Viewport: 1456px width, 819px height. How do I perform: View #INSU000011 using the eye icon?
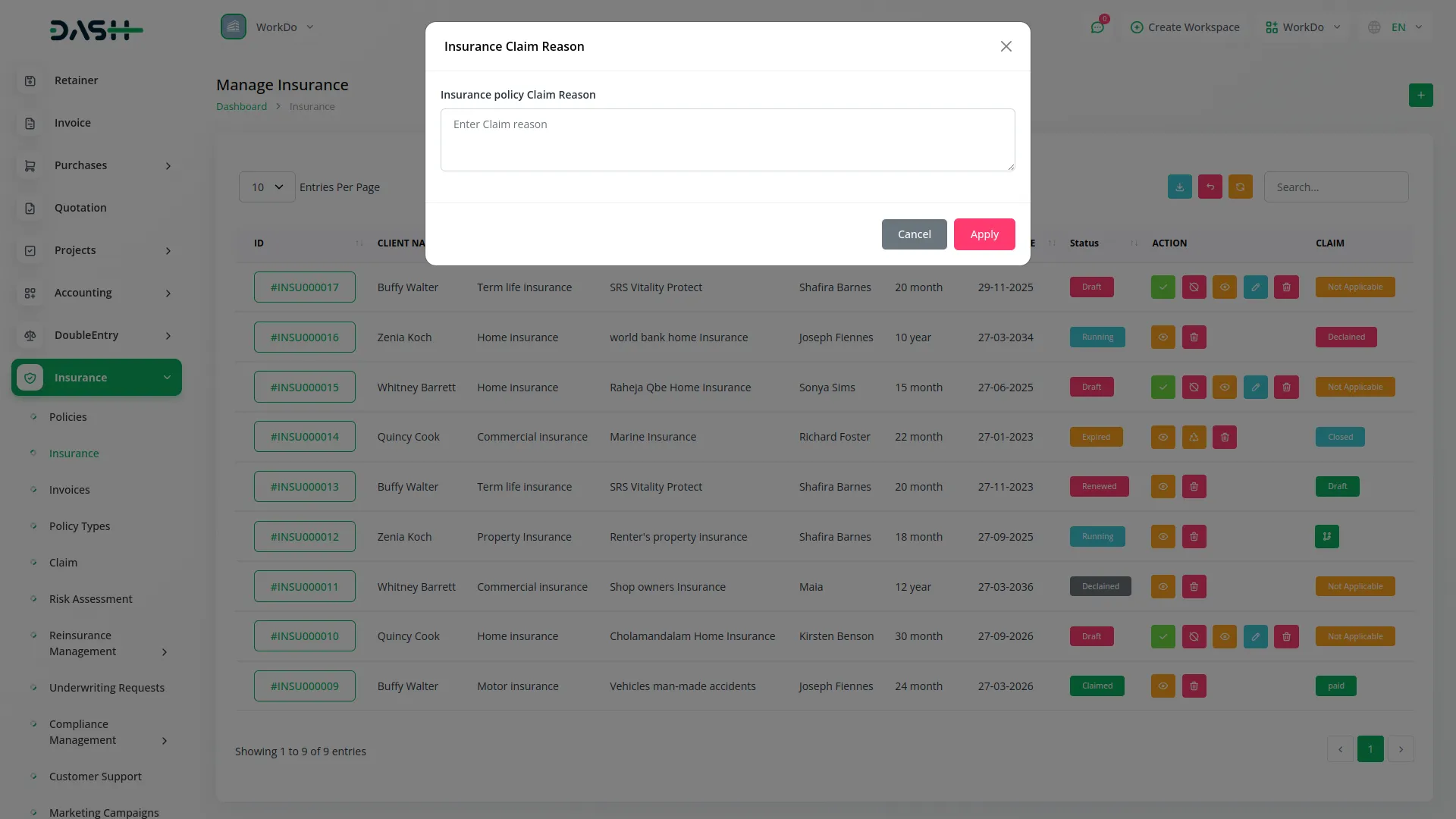pyautogui.click(x=1163, y=587)
